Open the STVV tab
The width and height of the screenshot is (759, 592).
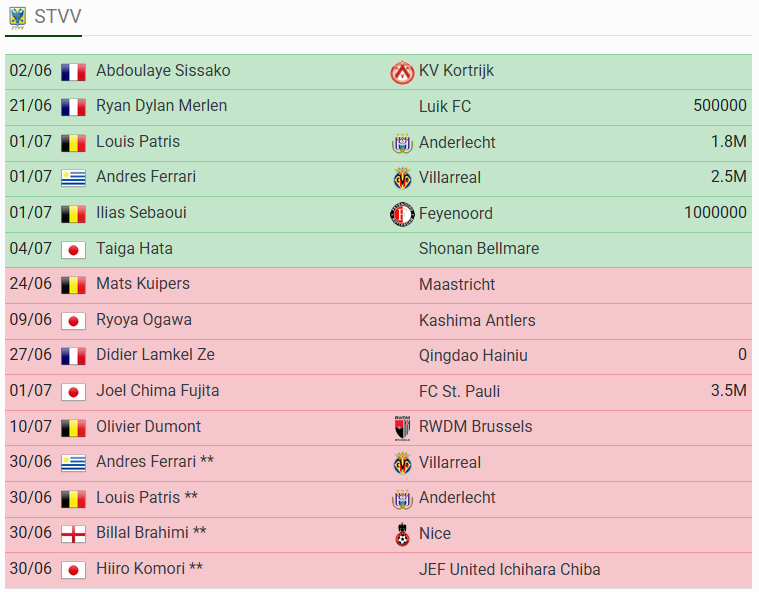tap(44, 19)
